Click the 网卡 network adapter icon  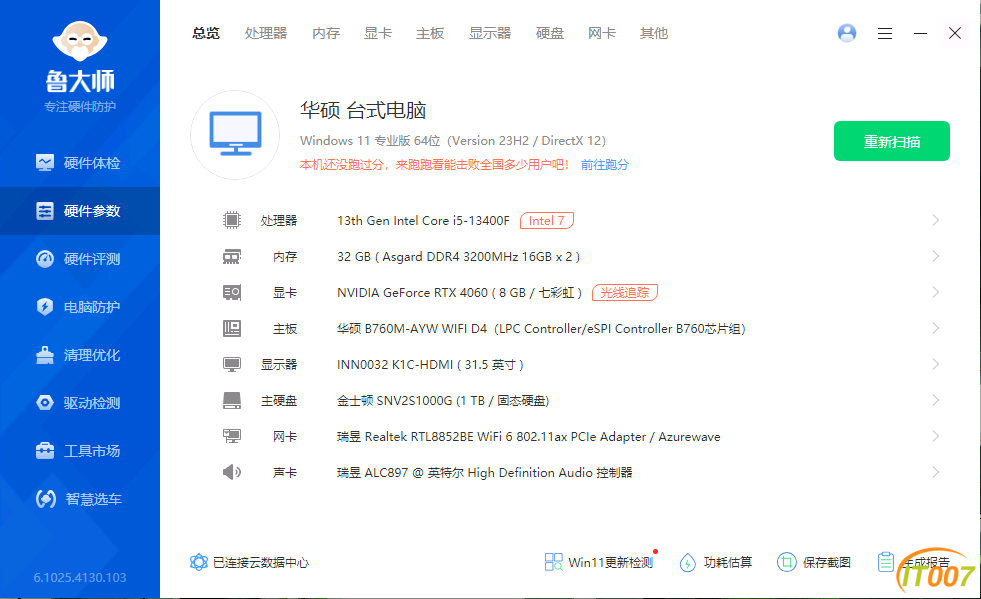231,436
